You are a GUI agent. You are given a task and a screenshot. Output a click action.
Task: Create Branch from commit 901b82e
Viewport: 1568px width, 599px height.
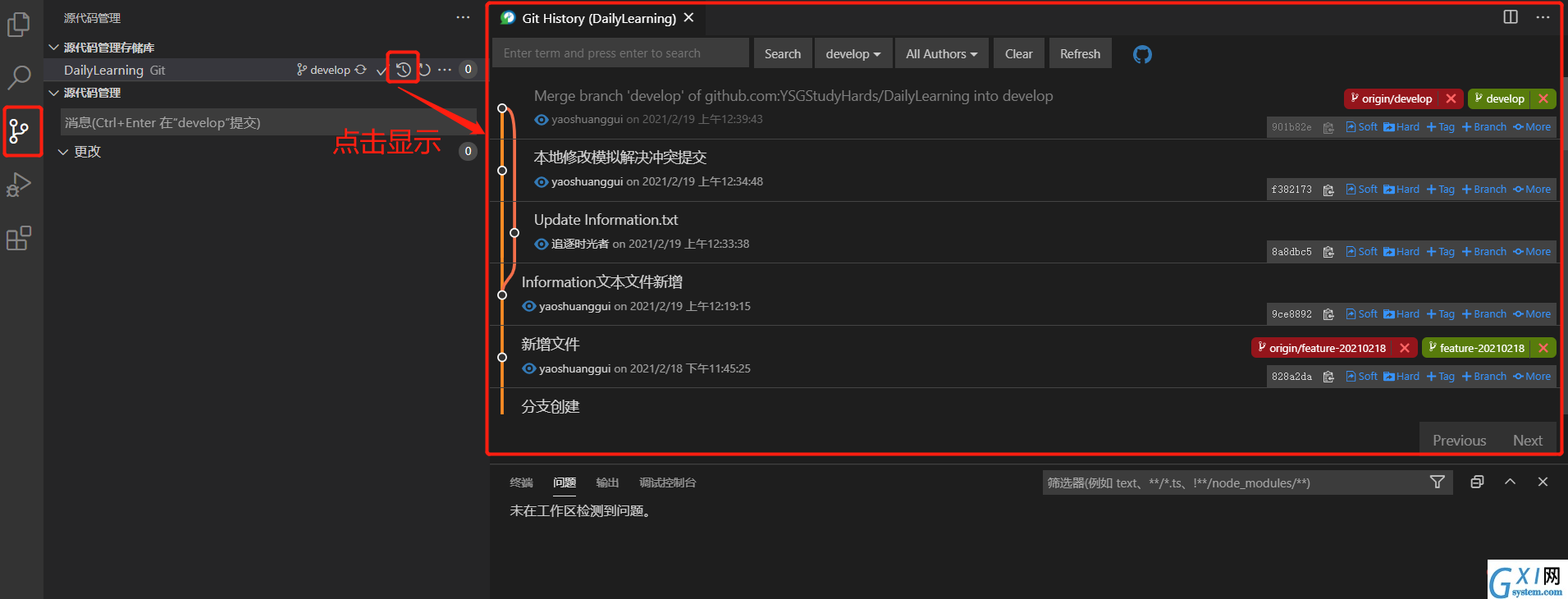pyautogui.click(x=1484, y=127)
